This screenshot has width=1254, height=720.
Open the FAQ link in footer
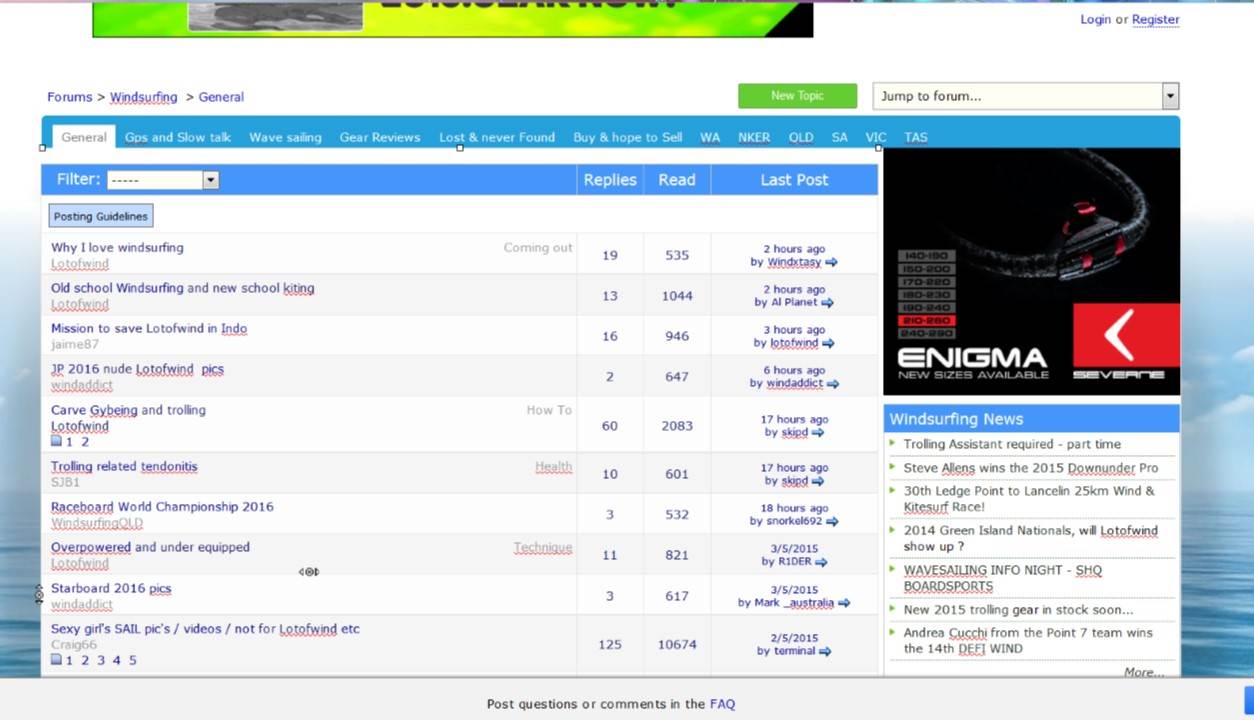(x=722, y=704)
